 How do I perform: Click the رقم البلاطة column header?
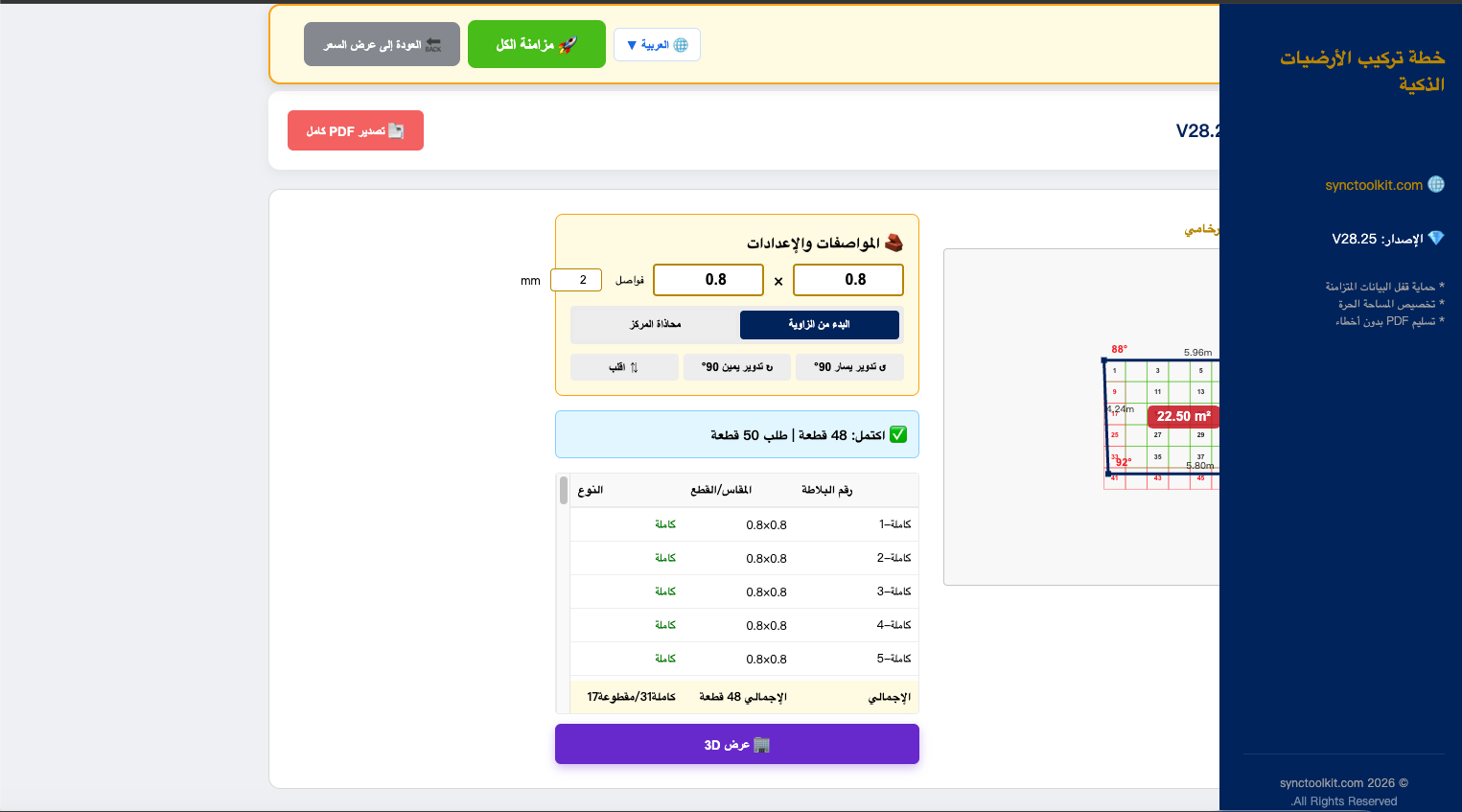point(826,490)
